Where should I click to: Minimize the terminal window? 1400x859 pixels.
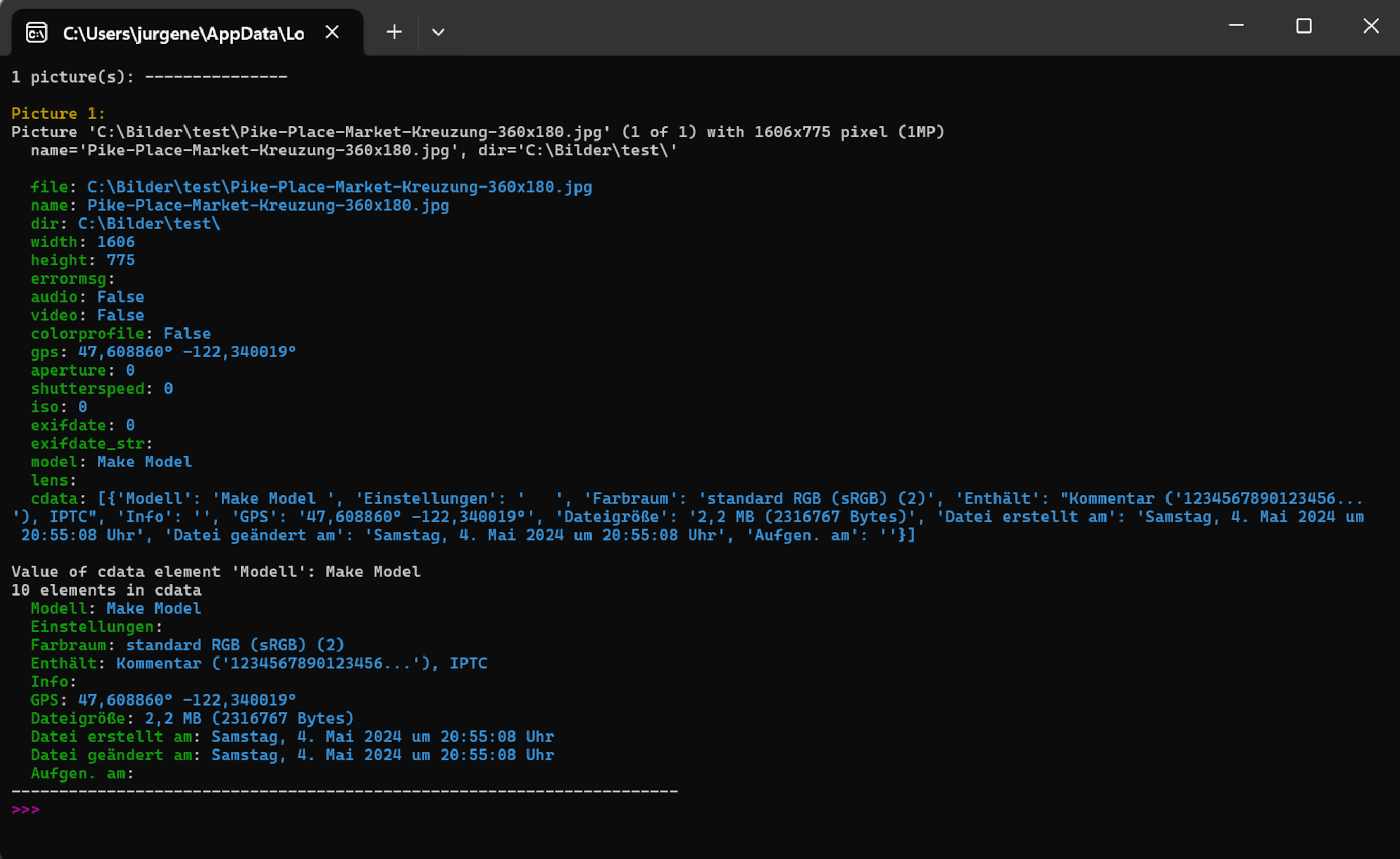tap(1236, 27)
